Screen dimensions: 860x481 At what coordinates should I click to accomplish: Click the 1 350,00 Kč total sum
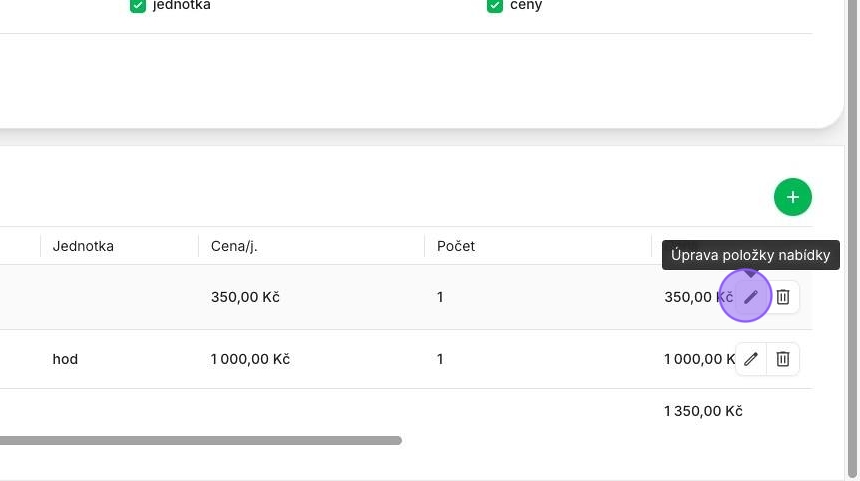(x=703, y=411)
